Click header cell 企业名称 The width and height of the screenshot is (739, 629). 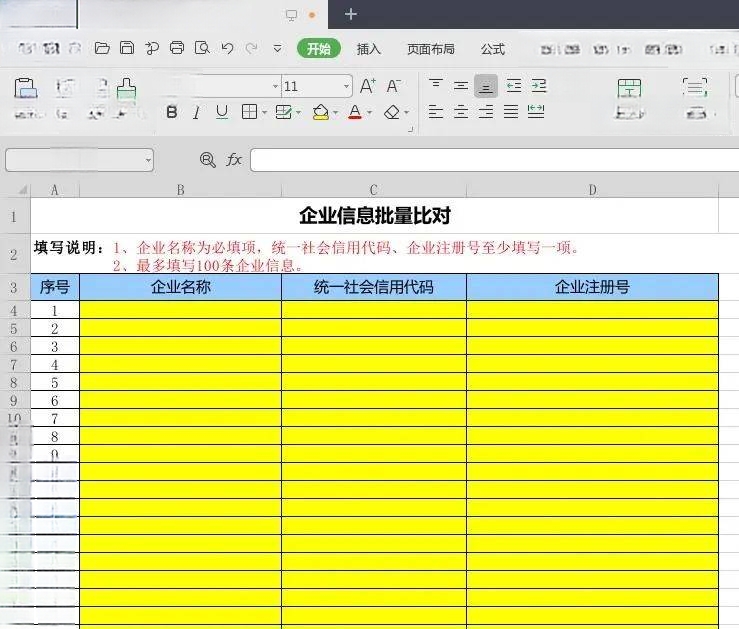click(181, 287)
